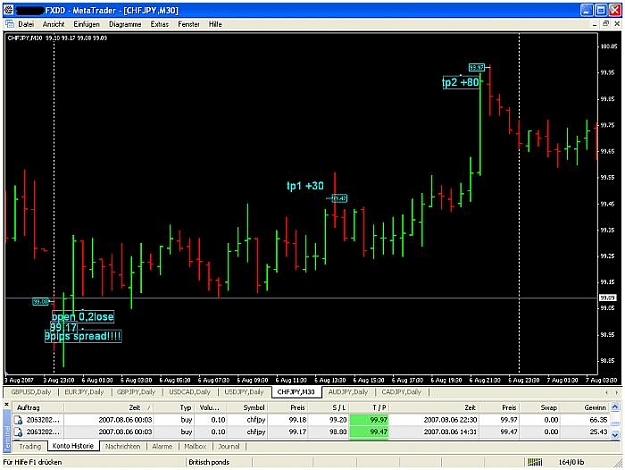625x470 pixels.
Task: Select the '9pips spread!!!!' chart label
Action: [83, 336]
